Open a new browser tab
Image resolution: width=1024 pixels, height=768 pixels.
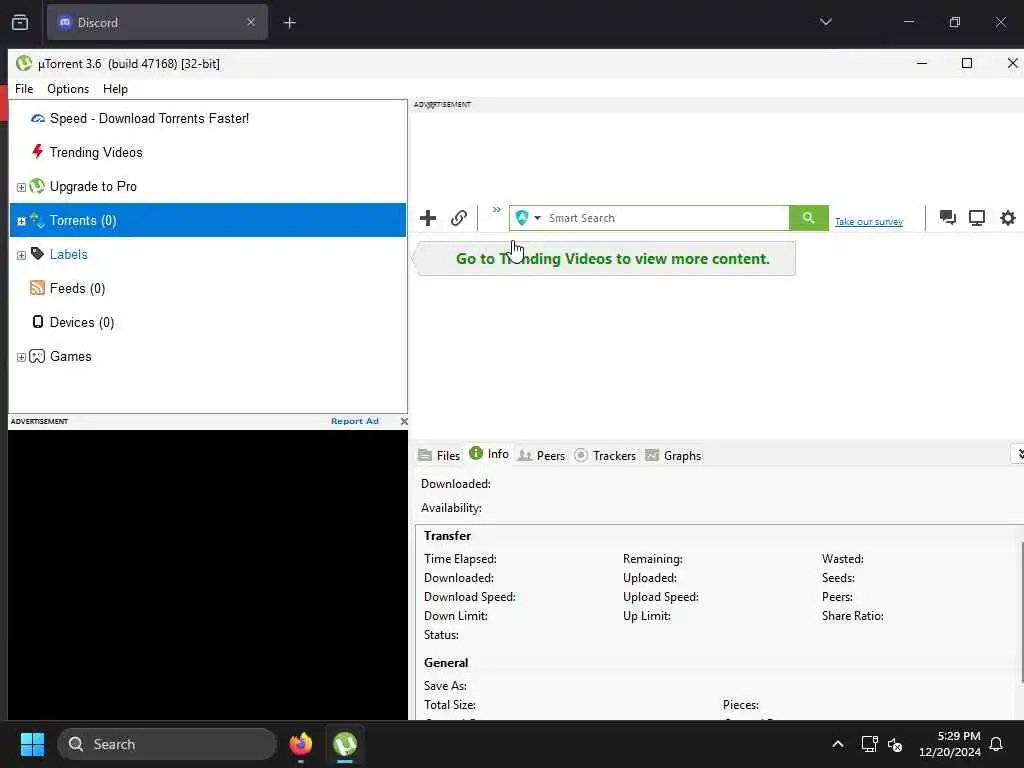click(x=290, y=23)
